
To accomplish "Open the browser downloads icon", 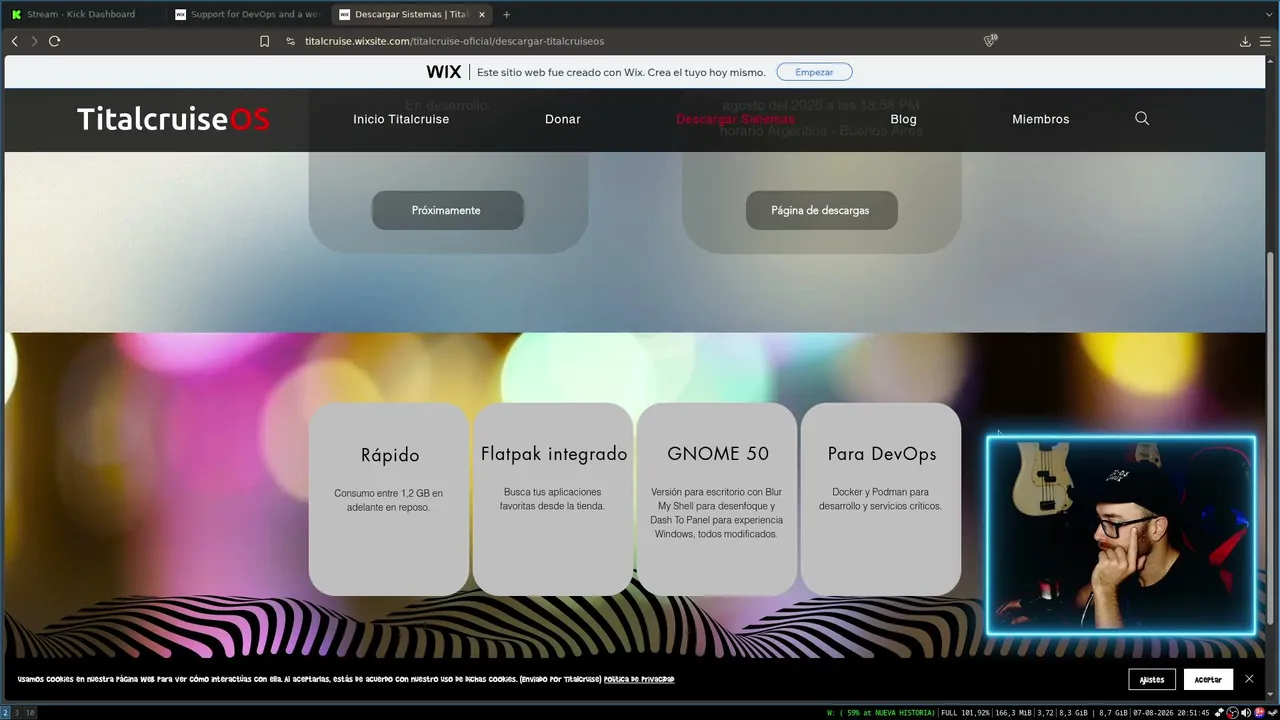I will pos(1245,41).
